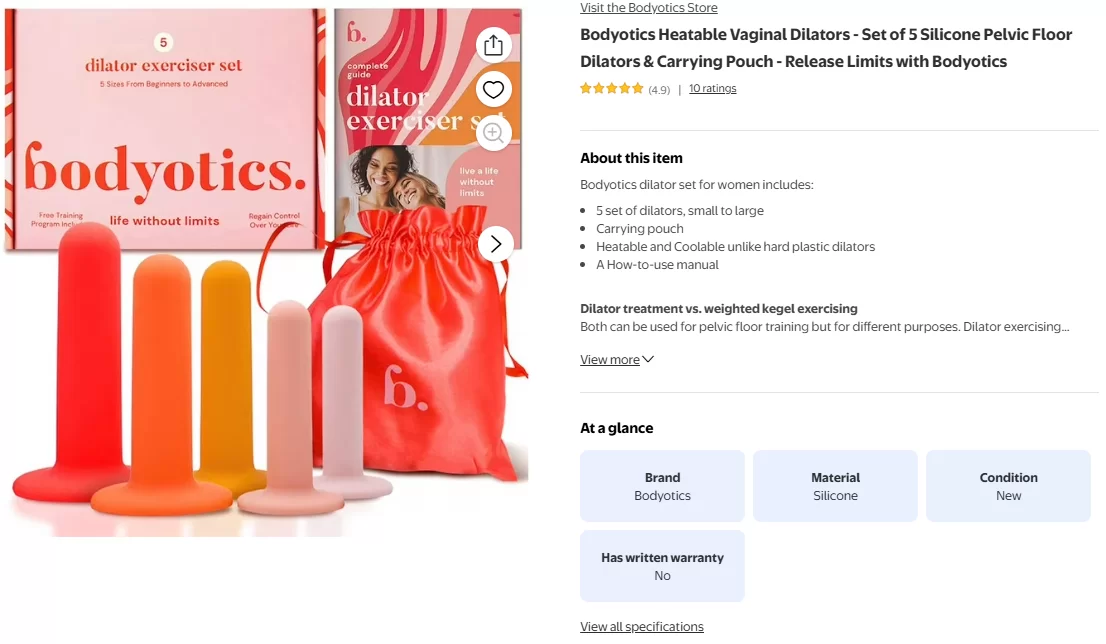Add item to favorites with heart icon
Screen dimensions: 1106x644
(x=493, y=90)
